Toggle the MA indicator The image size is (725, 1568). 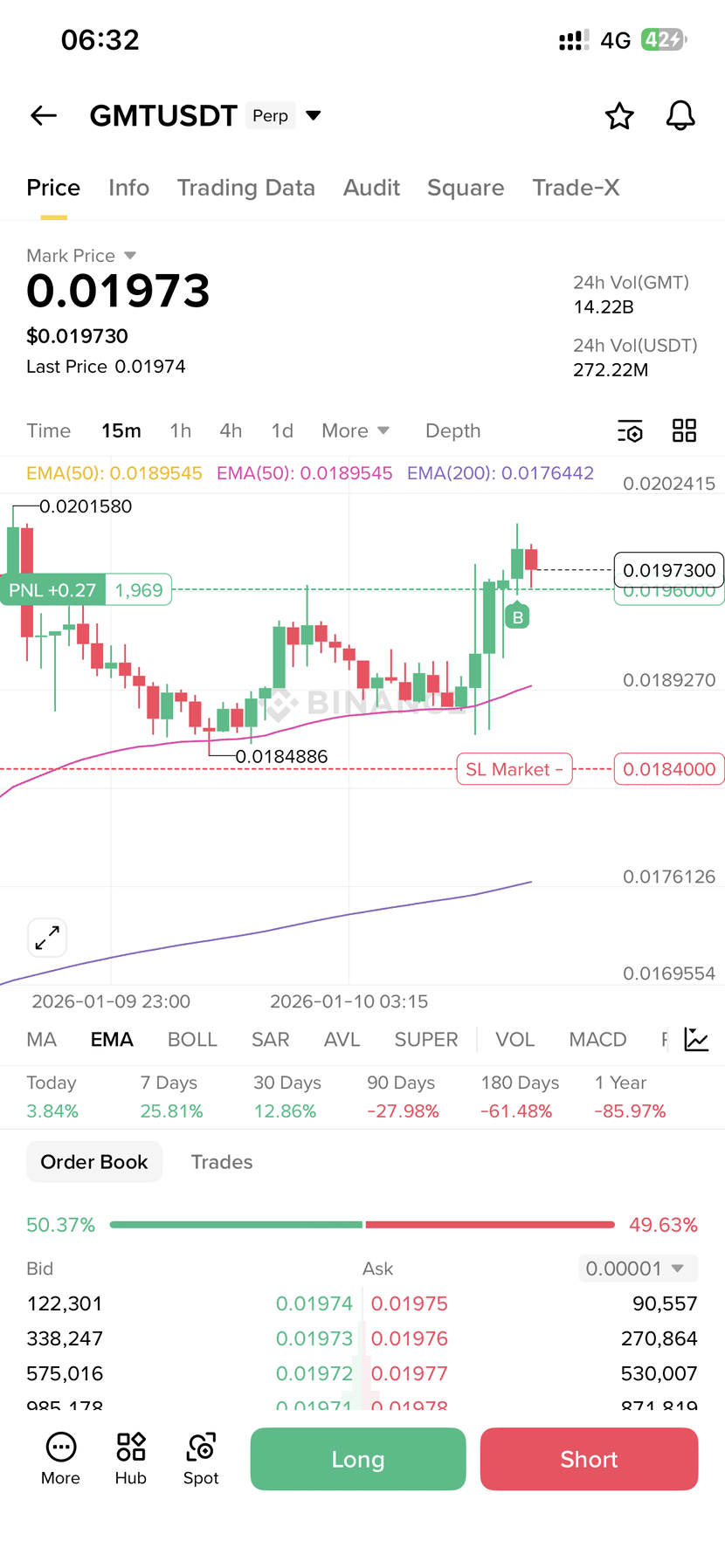pyautogui.click(x=41, y=1039)
